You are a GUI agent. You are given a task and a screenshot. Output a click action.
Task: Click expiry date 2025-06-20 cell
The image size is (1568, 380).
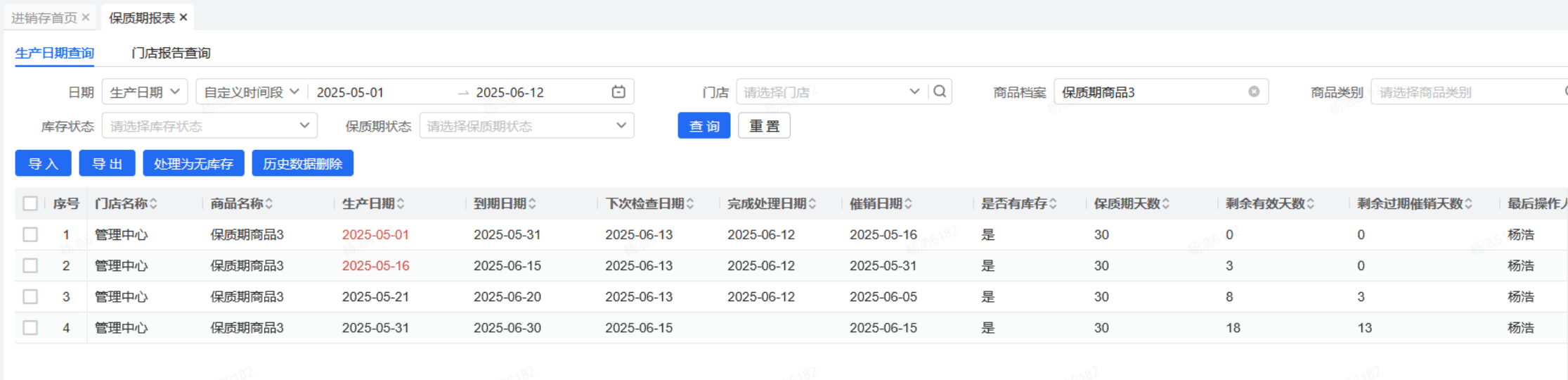pos(507,296)
